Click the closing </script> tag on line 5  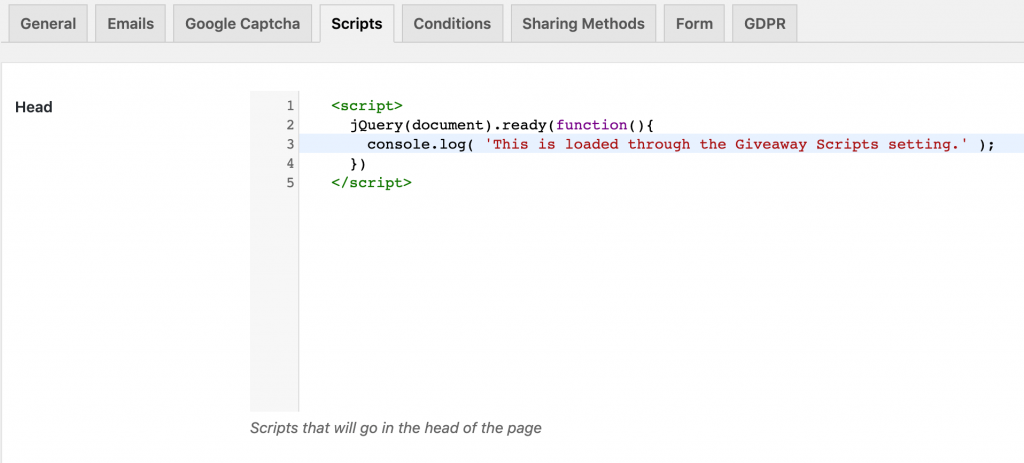372,182
